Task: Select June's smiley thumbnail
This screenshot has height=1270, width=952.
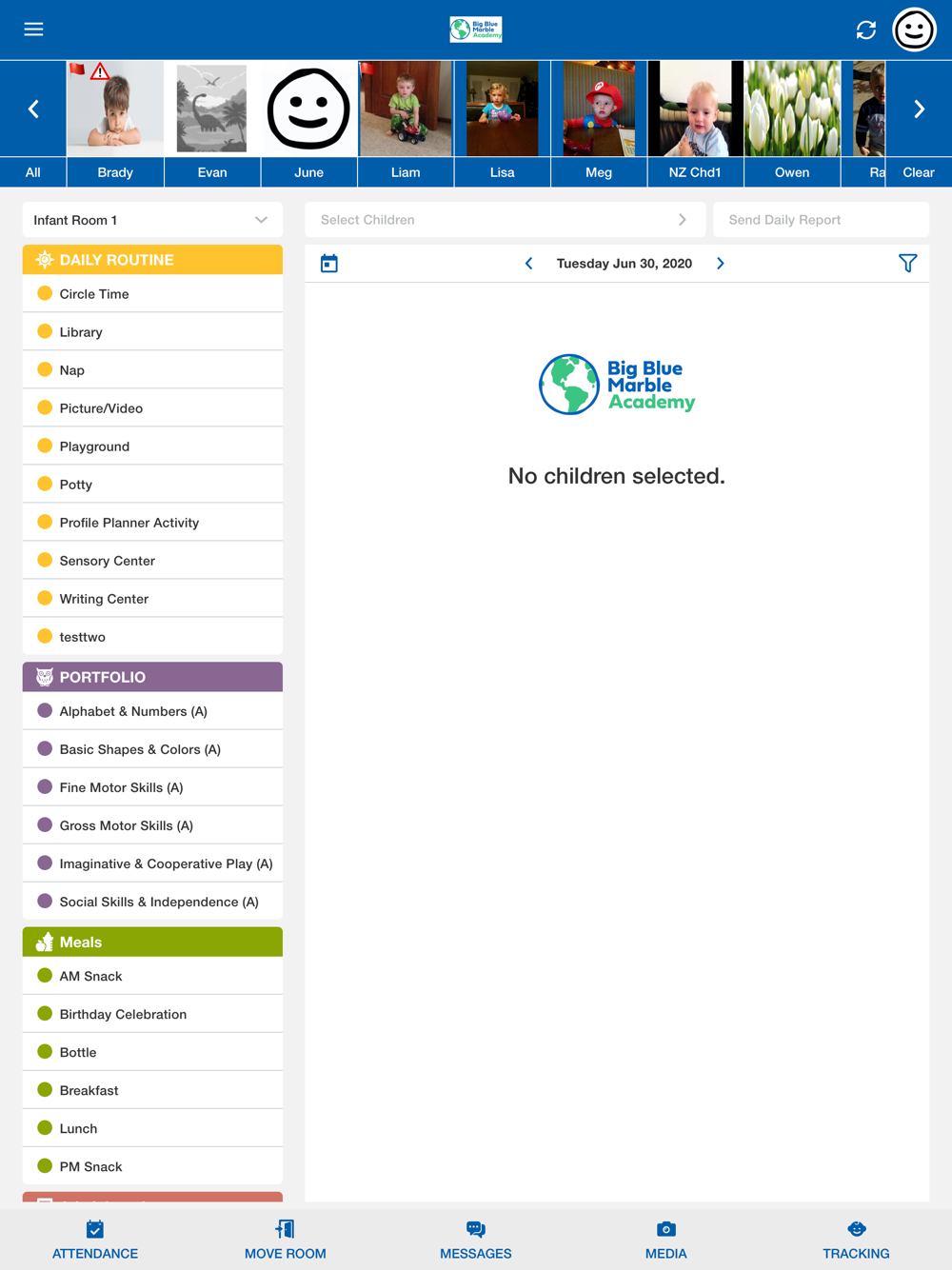Action: point(308,109)
